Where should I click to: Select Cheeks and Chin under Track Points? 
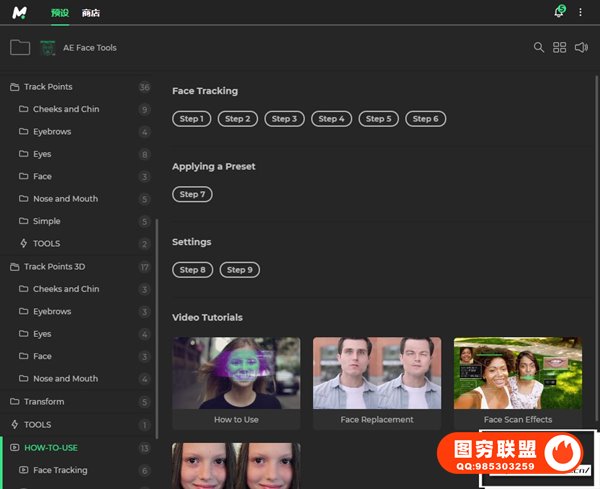pos(65,109)
